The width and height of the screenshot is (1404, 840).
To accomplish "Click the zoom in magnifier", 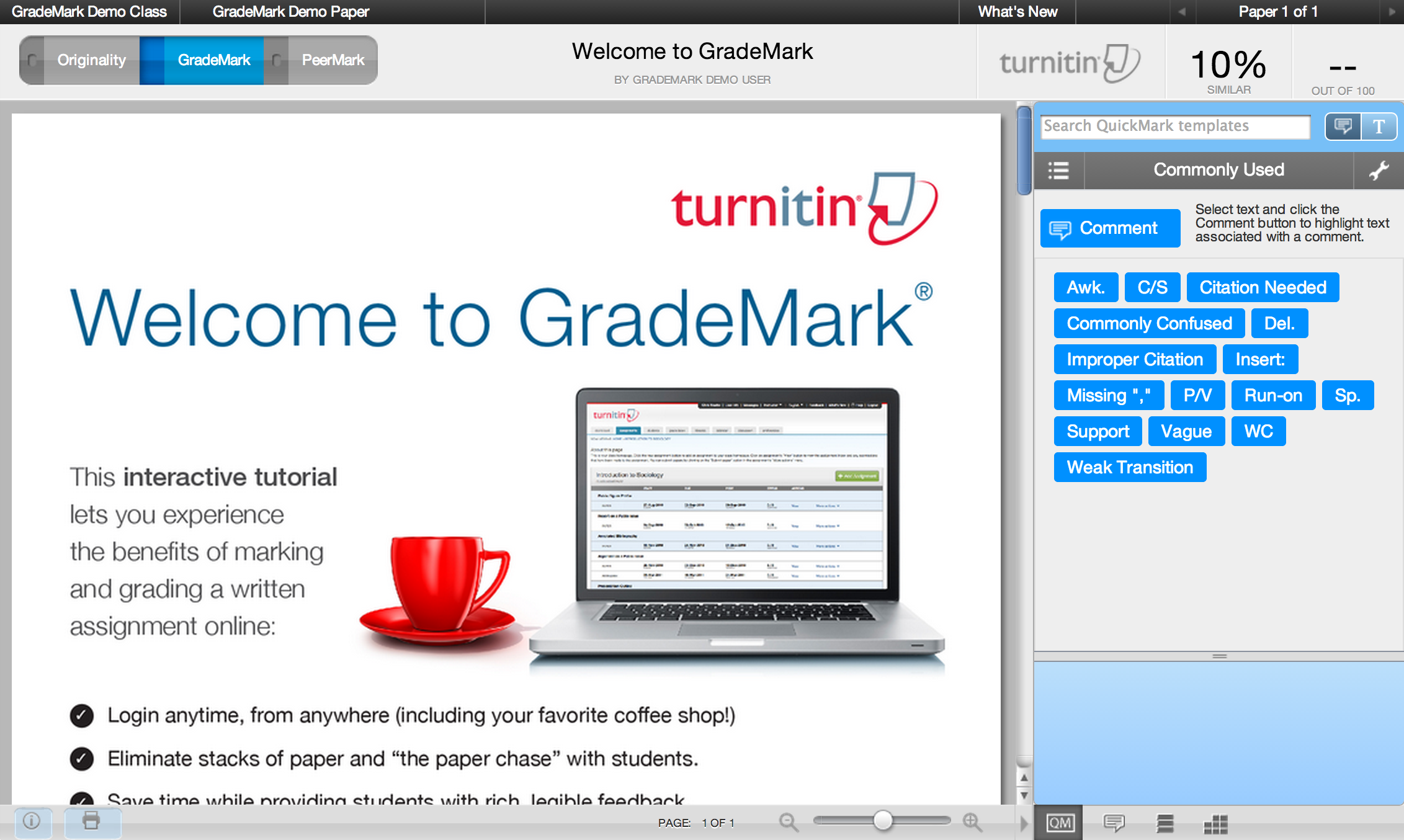I will coord(972,823).
